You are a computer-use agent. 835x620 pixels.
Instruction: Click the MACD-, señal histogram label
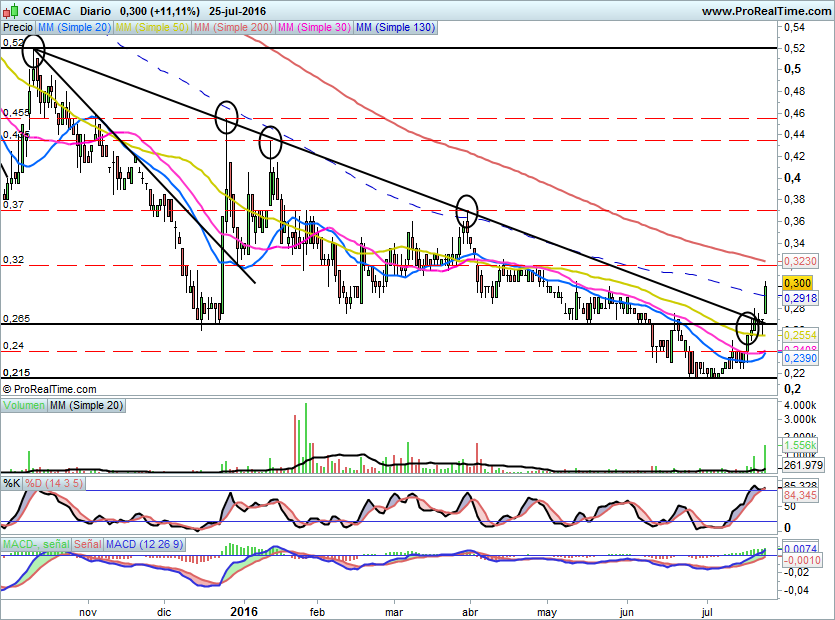(36, 544)
